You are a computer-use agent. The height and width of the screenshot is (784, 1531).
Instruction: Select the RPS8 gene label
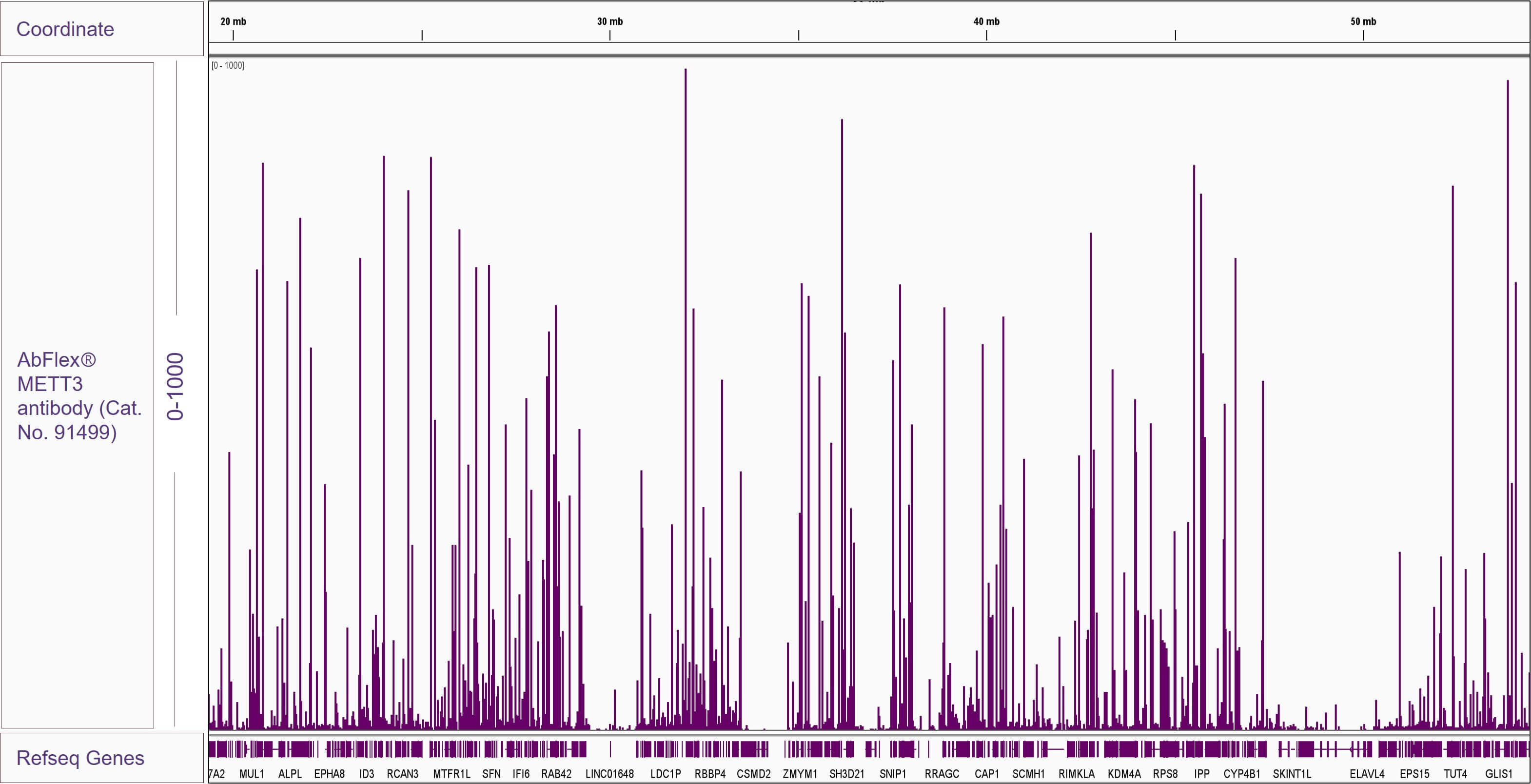(x=1165, y=774)
